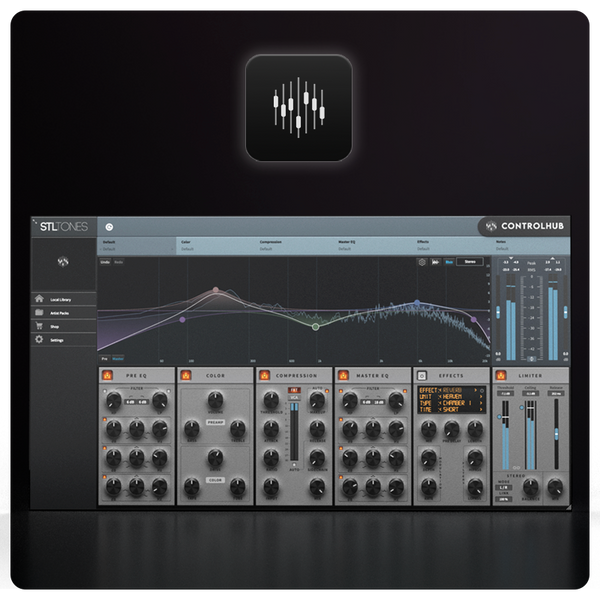Click the link icon under limiter threshold meter

pos(516,468)
